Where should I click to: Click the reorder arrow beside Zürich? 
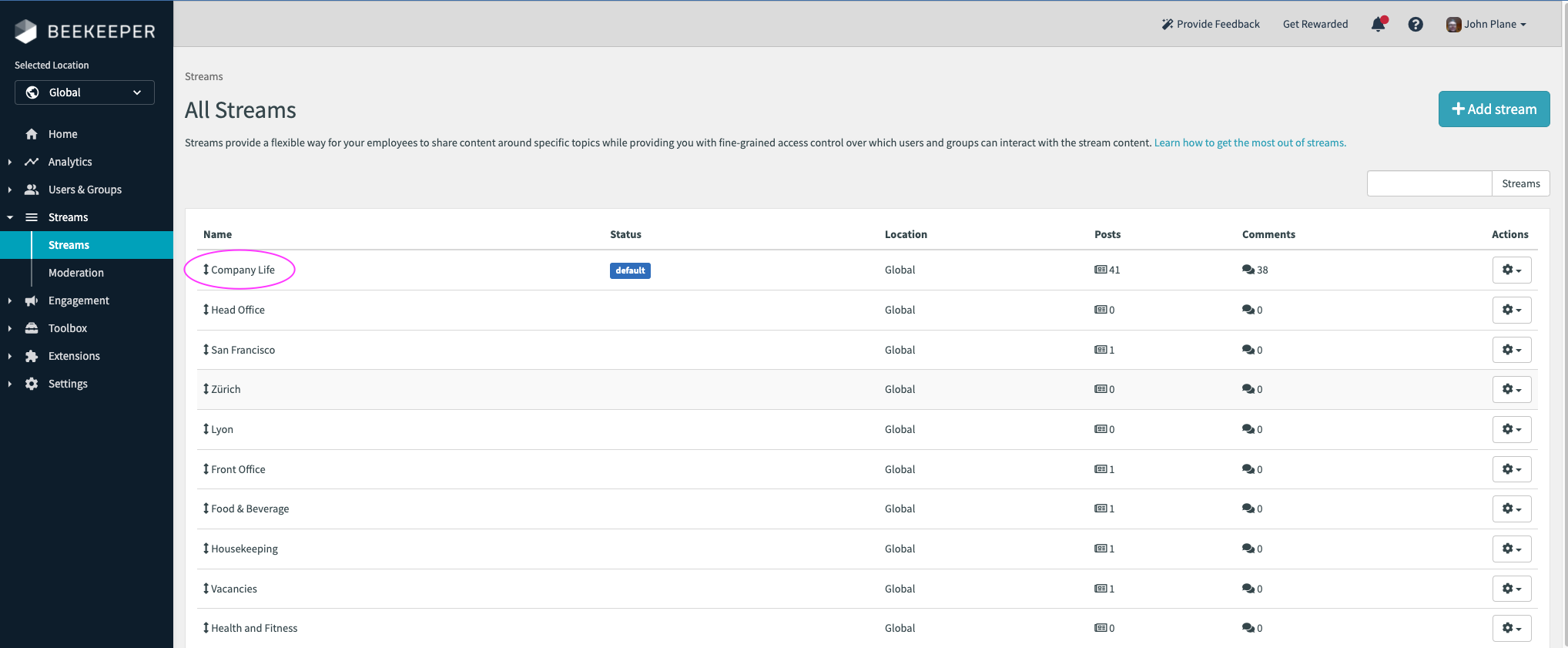coord(206,389)
